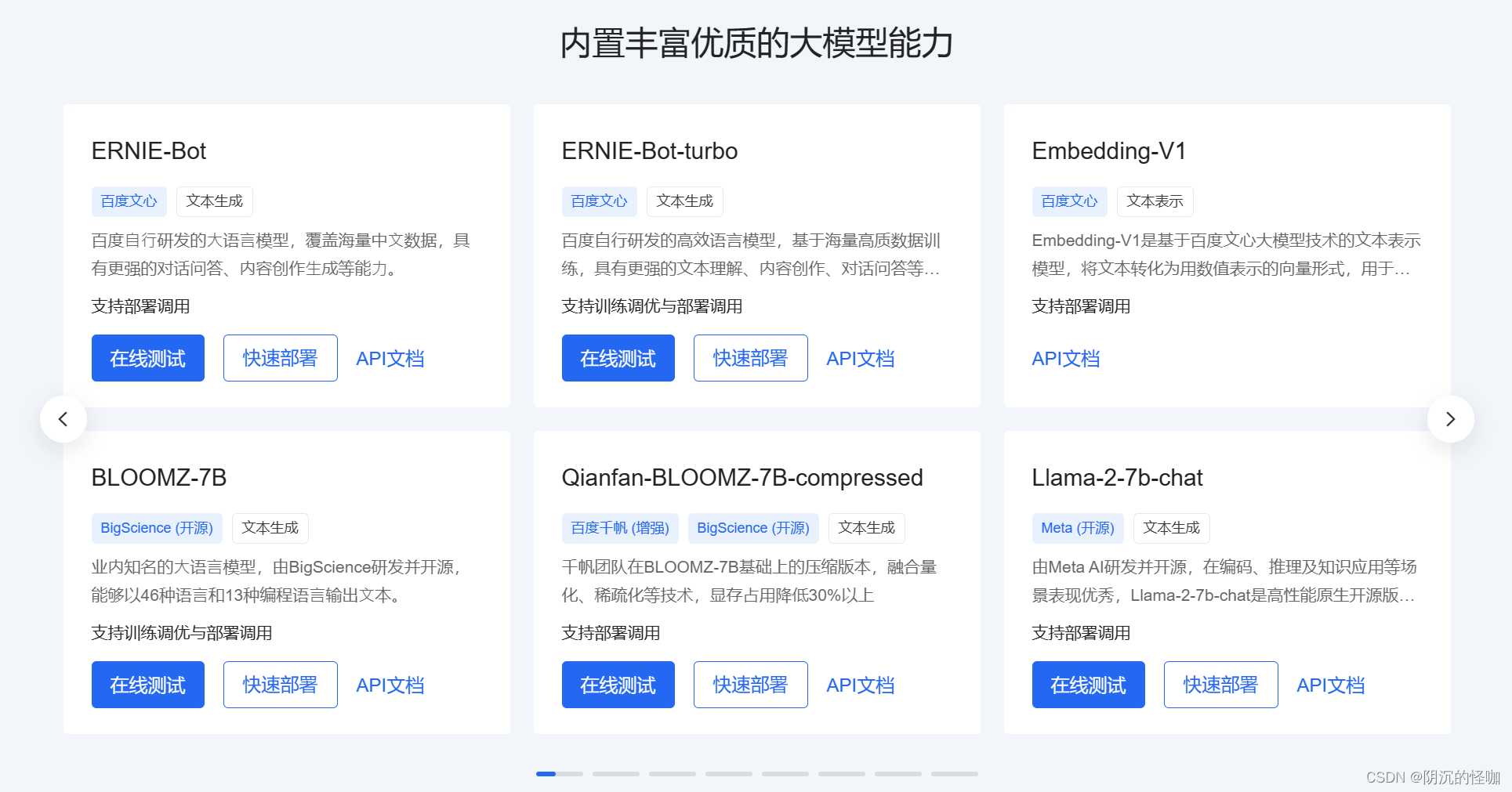Screen dimensions: 1512x792
Task: Click the BLOOMZ-7B card title
Action: click(159, 478)
